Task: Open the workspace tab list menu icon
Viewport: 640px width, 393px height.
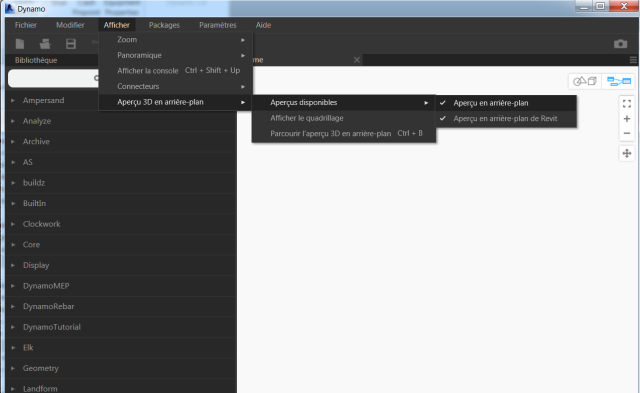Action: click(x=633, y=60)
